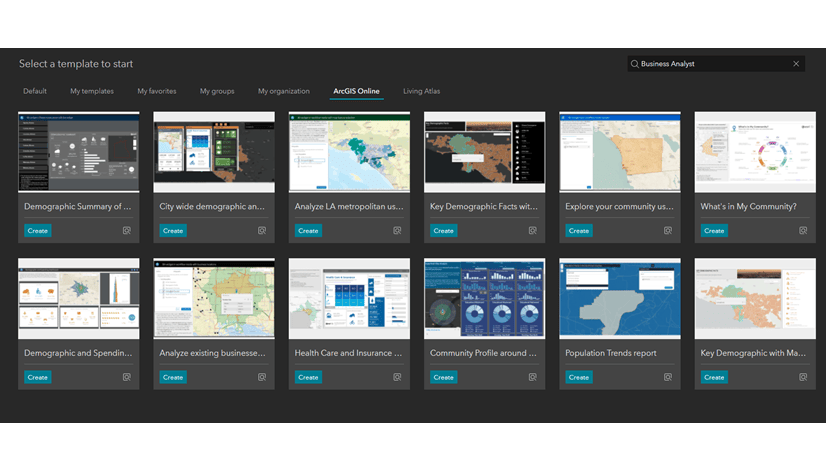826x465 pixels.
Task: Switch to the Default tab
Action: click(35, 91)
